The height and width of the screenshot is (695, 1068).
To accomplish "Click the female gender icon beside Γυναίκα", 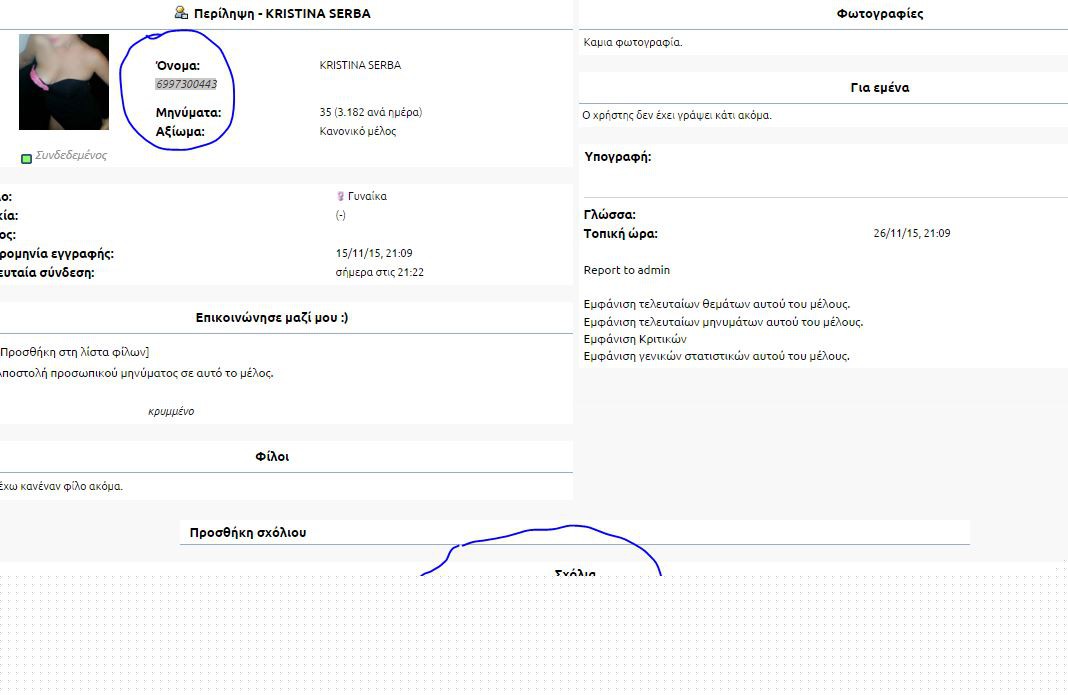I will pyautogui.click(x=340, y=197).
